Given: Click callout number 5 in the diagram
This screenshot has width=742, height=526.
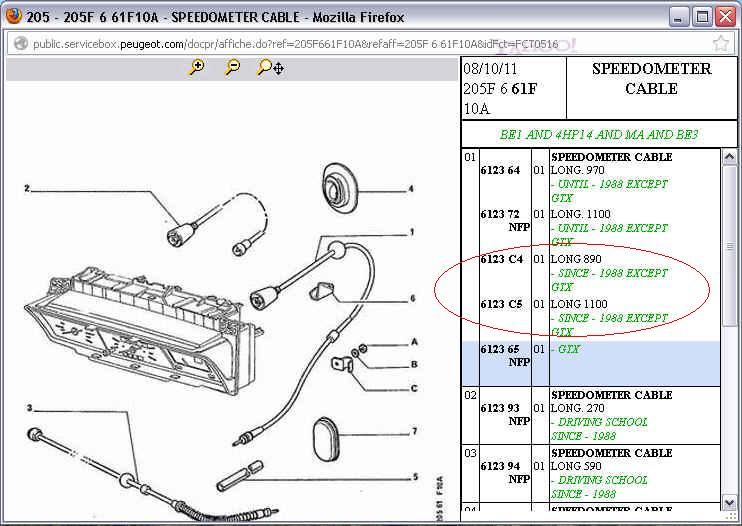Looking at the screenshot, I should 415,476.
